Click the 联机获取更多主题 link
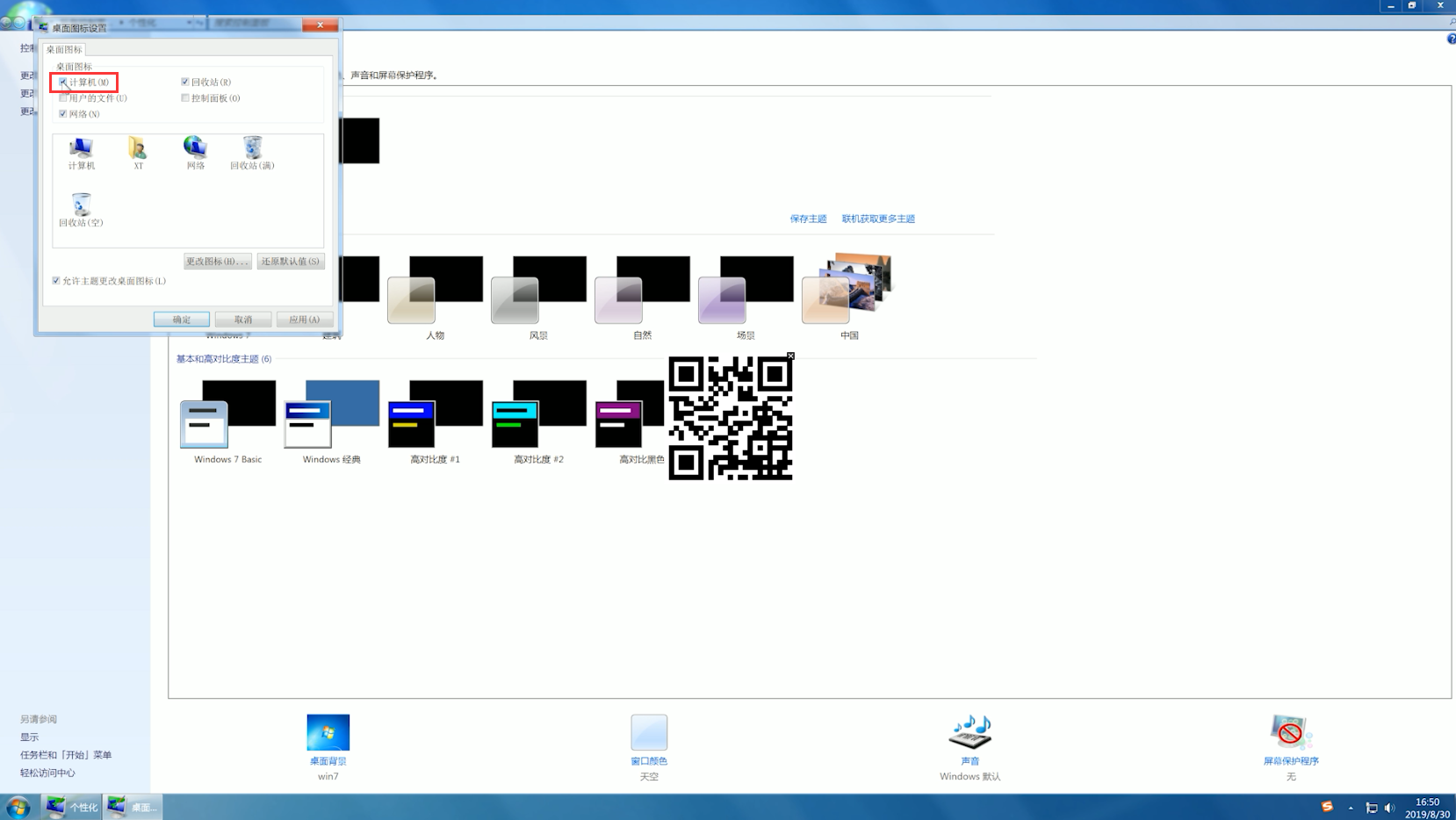 [x=878, y=219]
